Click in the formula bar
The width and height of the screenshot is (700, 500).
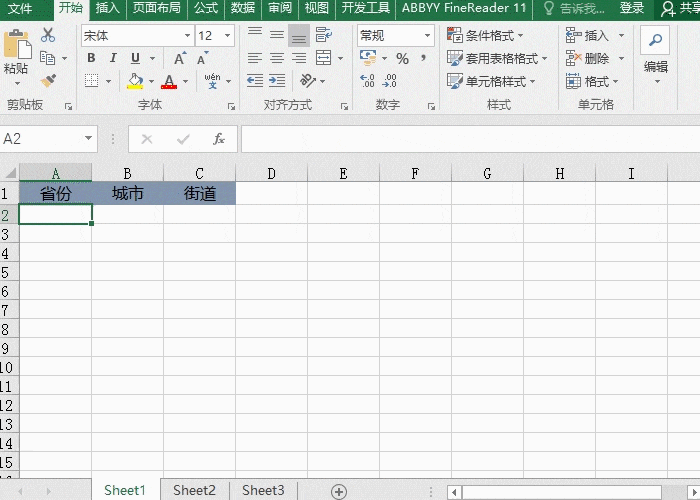[471, 139]
